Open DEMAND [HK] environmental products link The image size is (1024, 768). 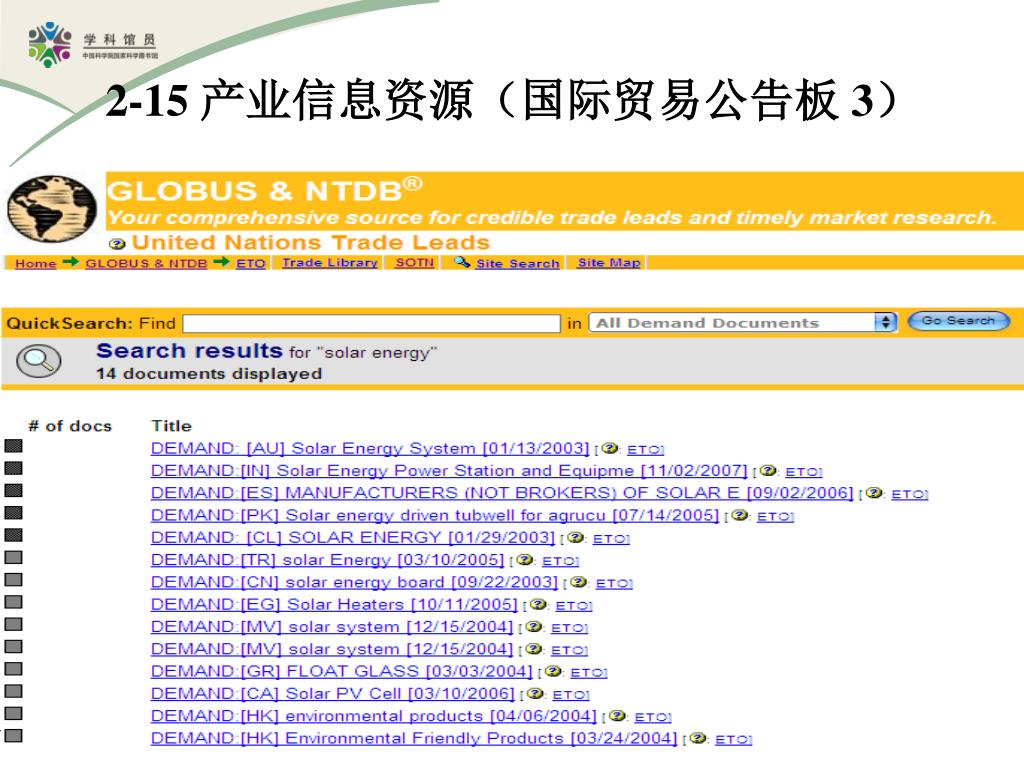point(374,716)
